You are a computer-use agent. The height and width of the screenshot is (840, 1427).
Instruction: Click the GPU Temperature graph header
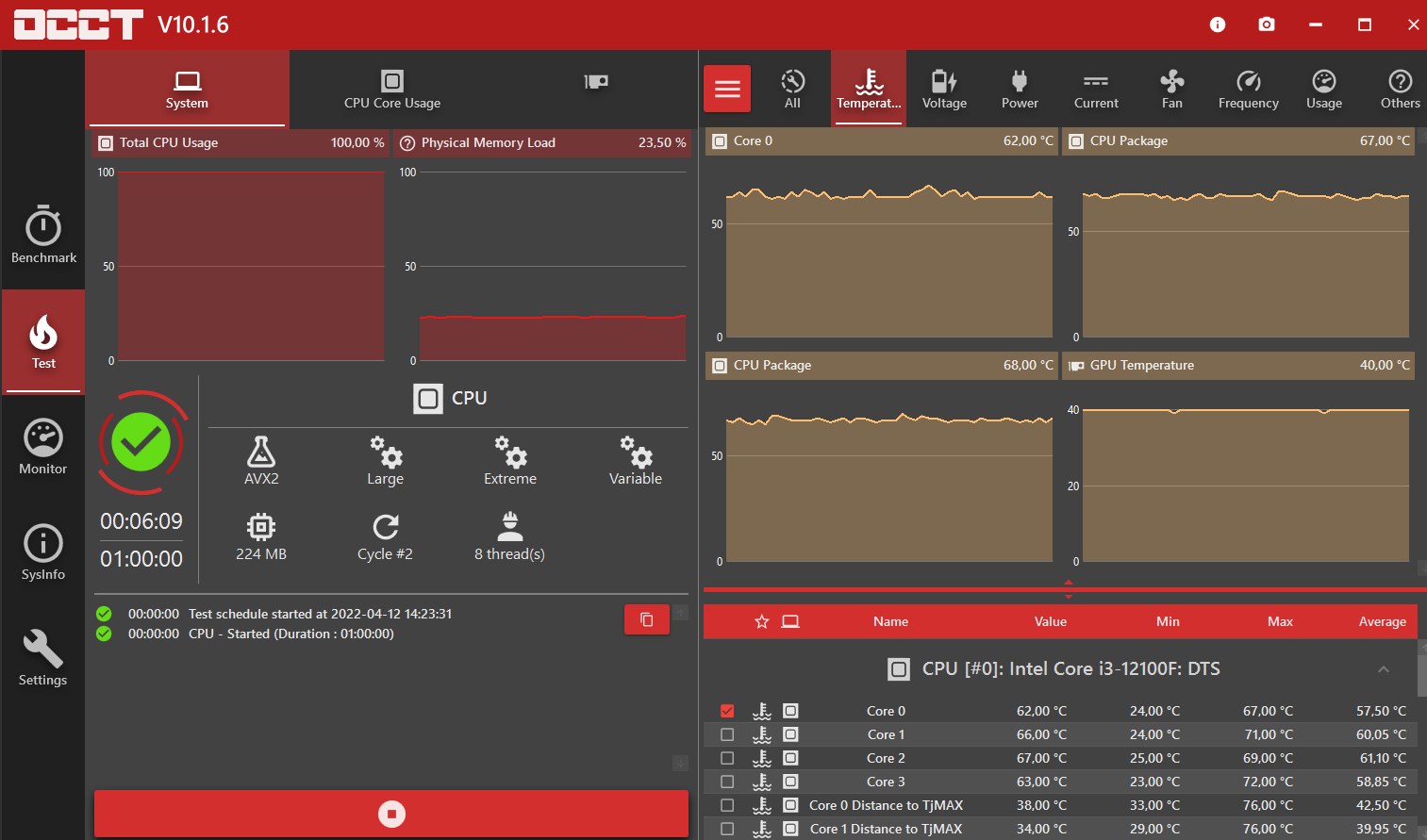point(1238,366)
